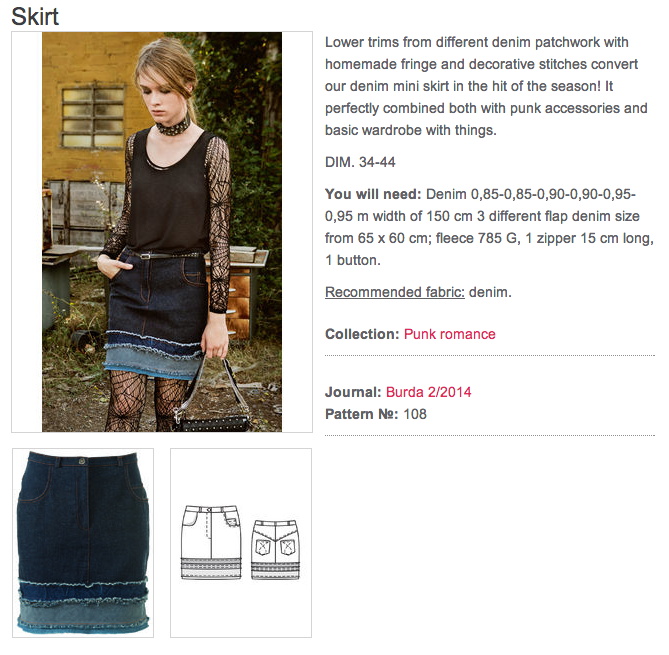Open the technical drawing thumbnail

pos(241,543)
